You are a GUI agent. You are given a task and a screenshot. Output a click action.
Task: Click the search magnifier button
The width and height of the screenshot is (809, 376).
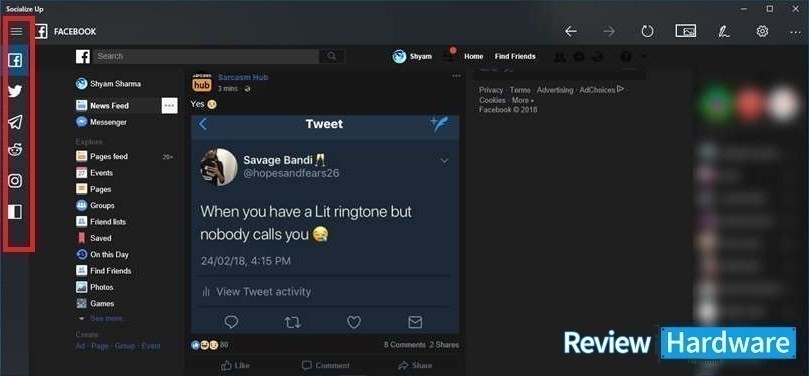point(332,56)
